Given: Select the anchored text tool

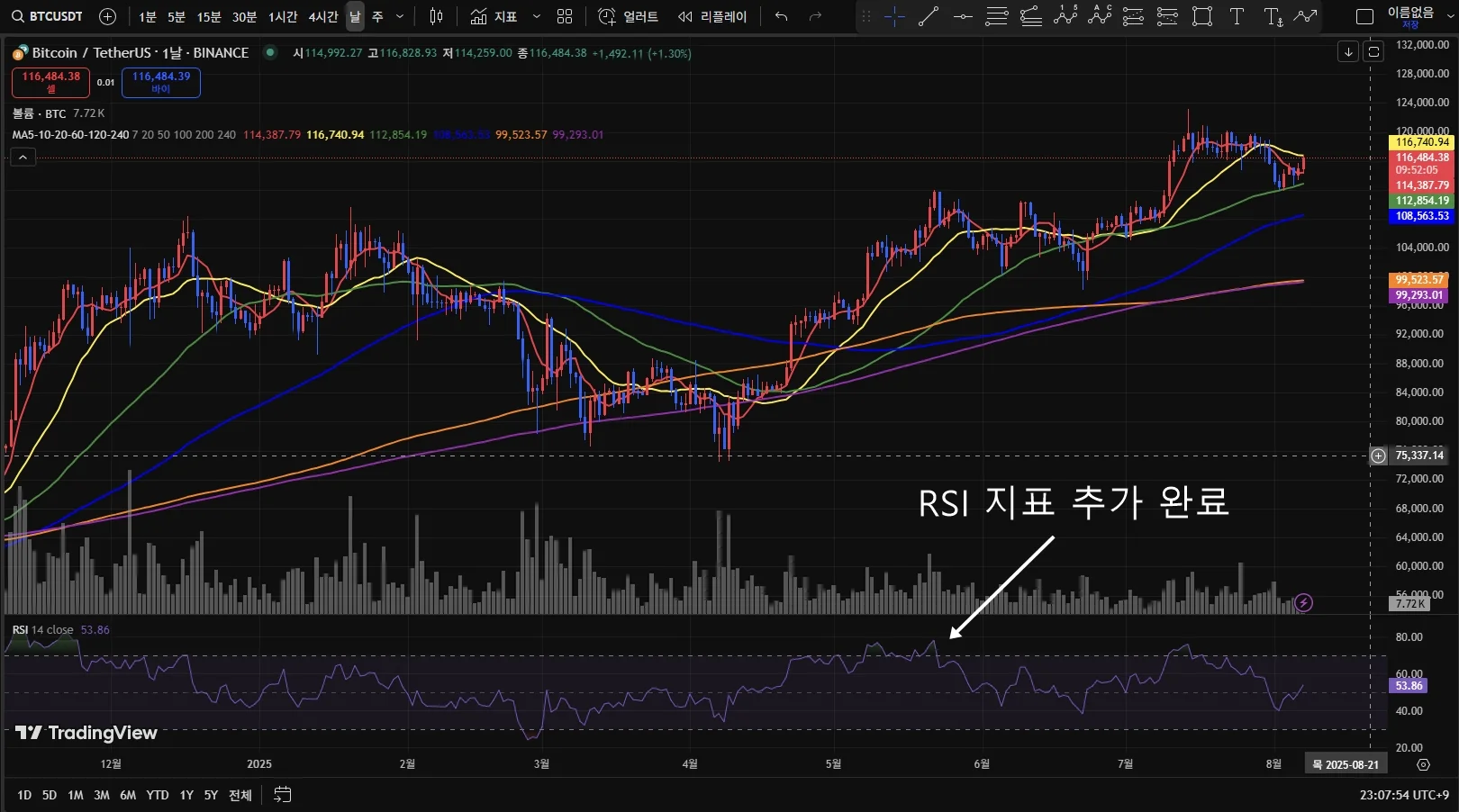Looking at the screenshot, I should tap(1273, 16).
